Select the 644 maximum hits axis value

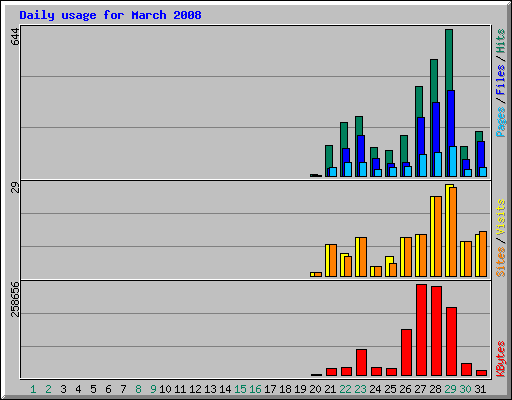pyautogui.click(x=15, y=37)
